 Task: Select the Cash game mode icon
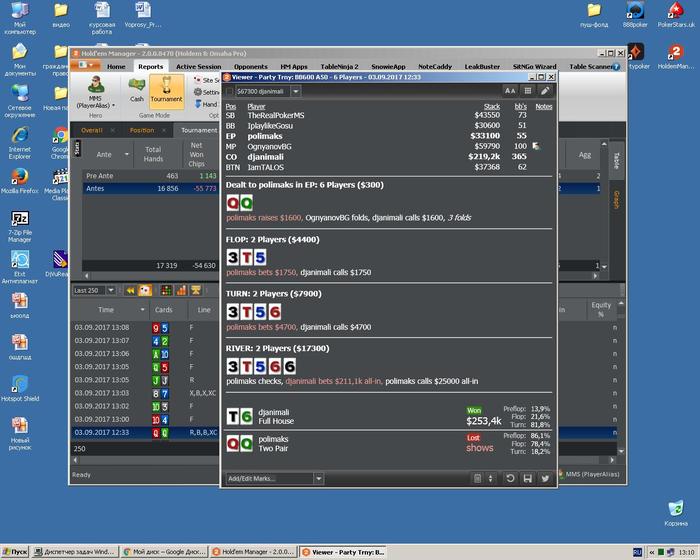pos(137,90)
